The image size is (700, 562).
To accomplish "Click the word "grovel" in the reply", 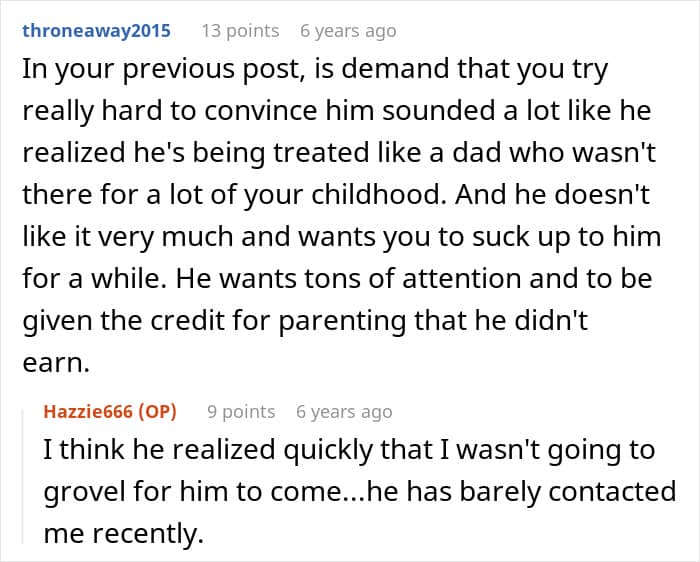I will [84, 492].
